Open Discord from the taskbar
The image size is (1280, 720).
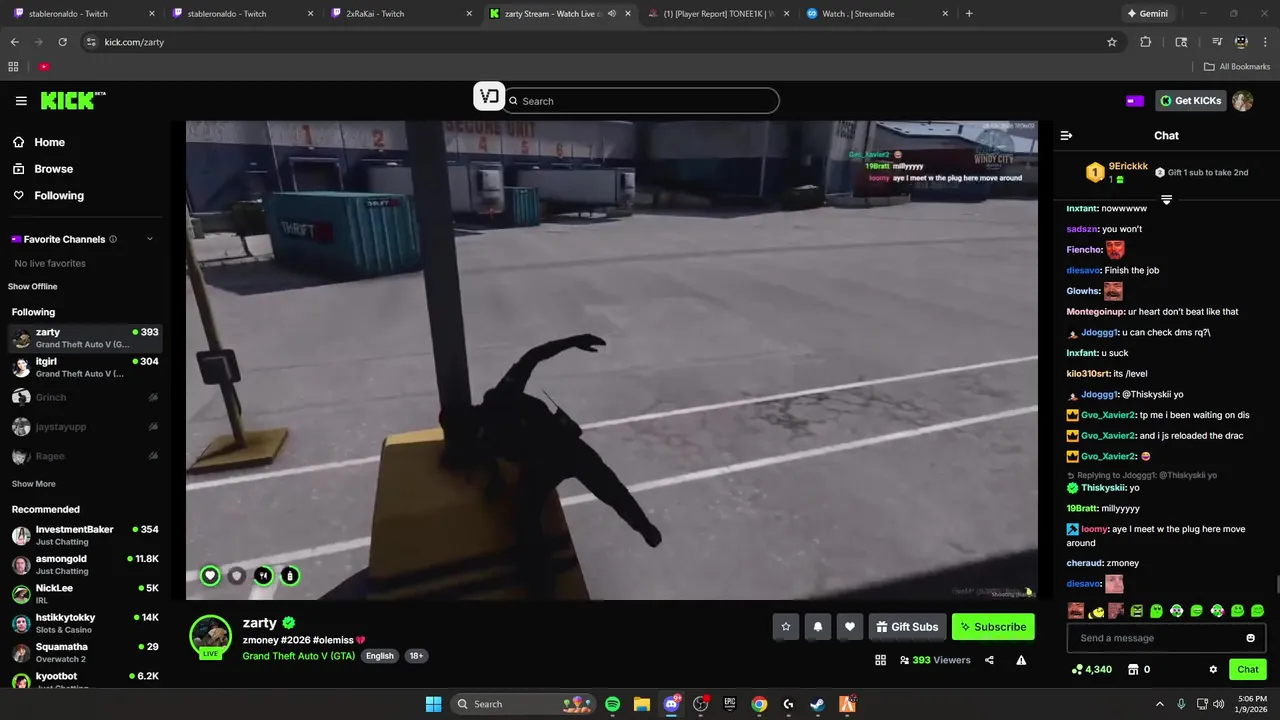[671, 704]
